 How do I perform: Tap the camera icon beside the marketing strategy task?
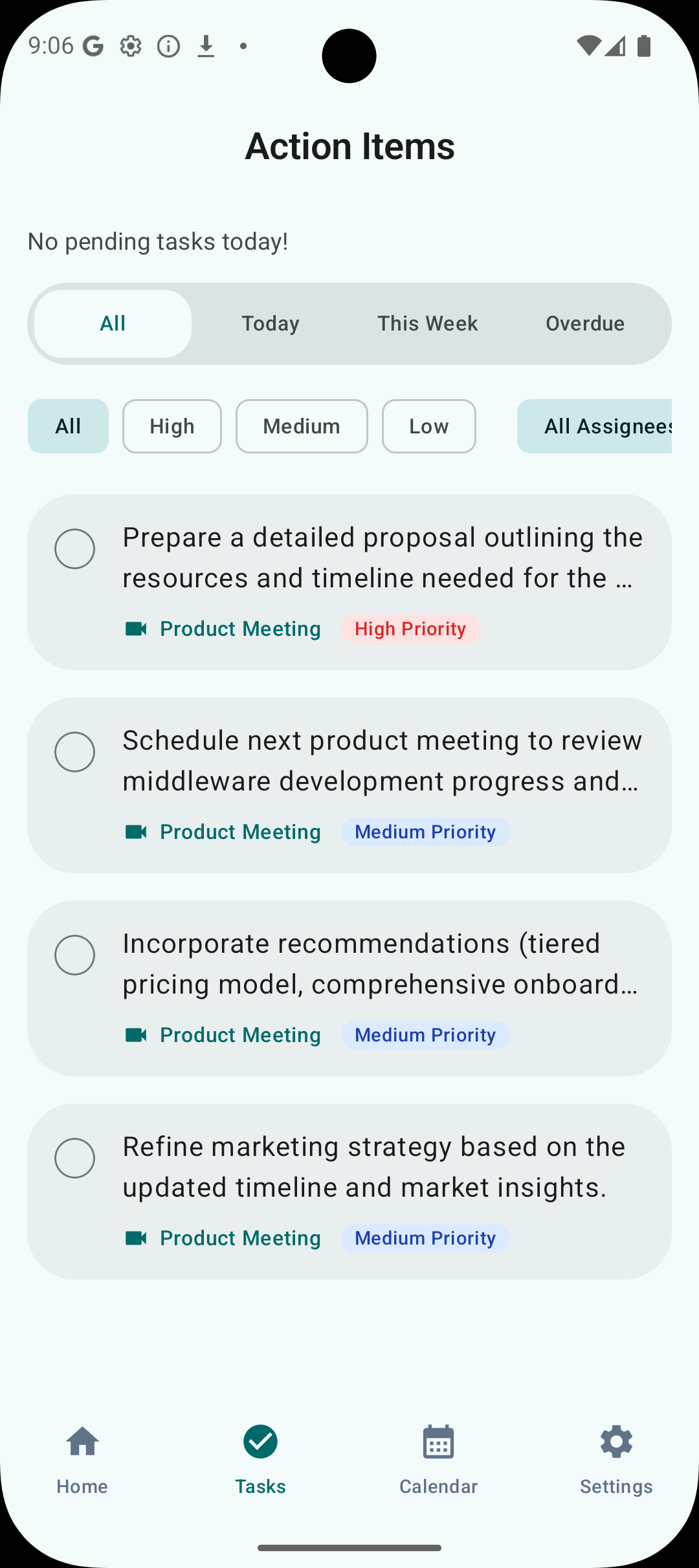point(136,1237)
